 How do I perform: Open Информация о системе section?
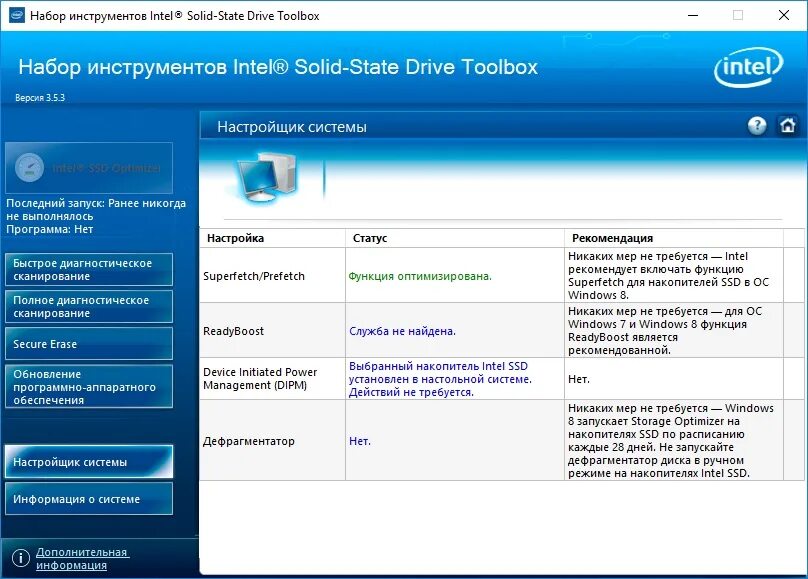coord(89,499)
